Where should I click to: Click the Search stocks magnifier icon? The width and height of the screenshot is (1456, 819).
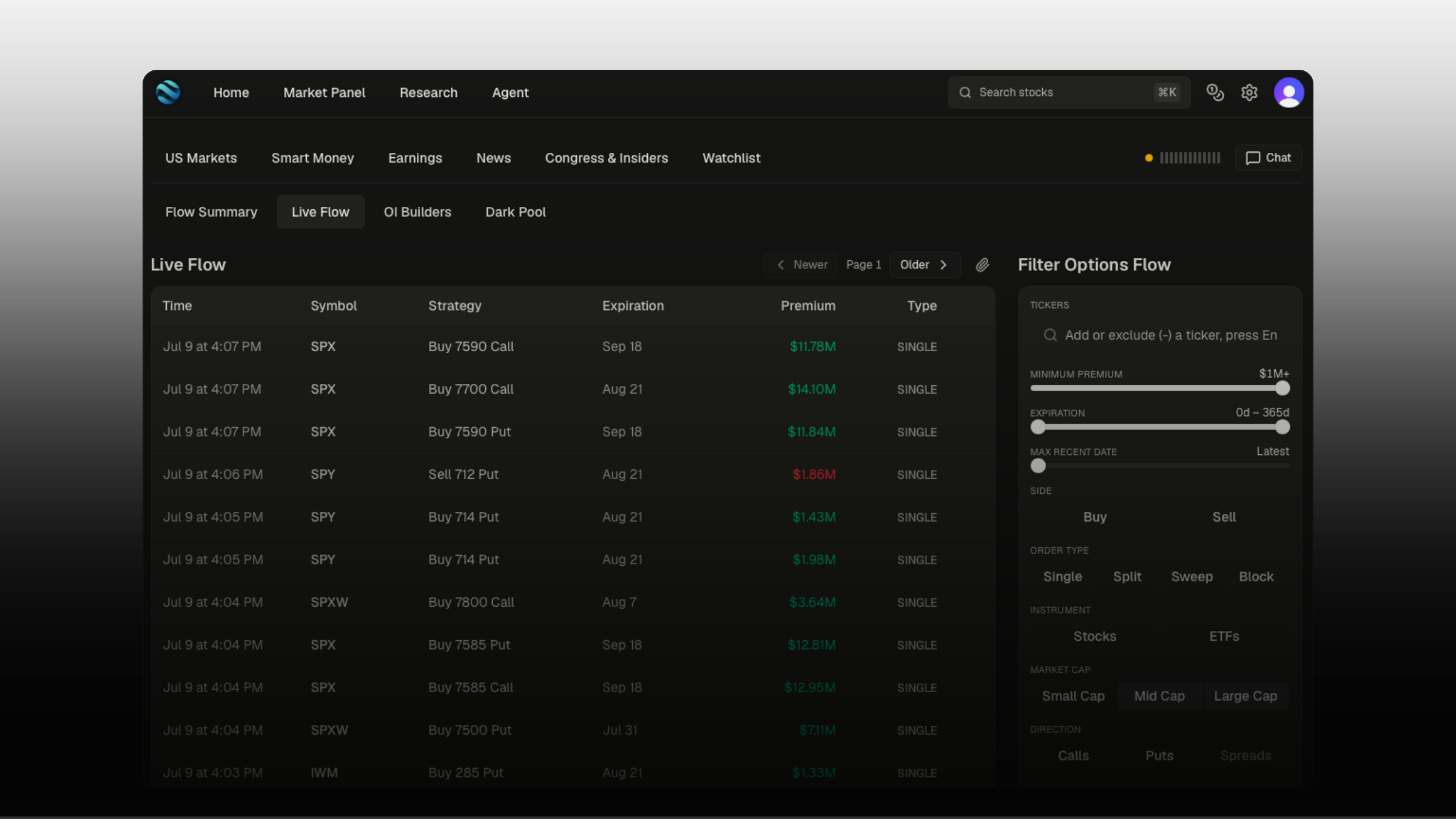click(965, 92)
